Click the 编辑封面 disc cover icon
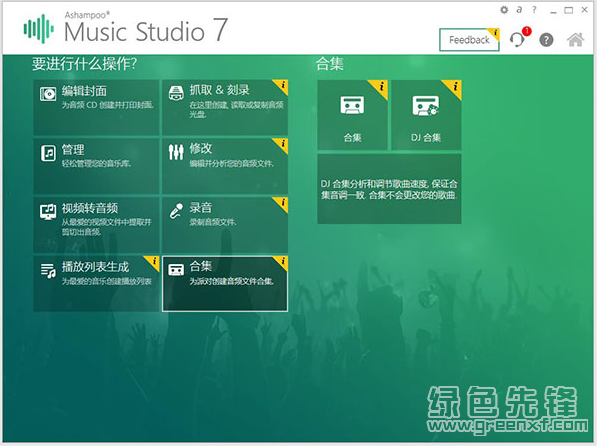The height and width of the screenshot is (446, 597). coord(48,93)
